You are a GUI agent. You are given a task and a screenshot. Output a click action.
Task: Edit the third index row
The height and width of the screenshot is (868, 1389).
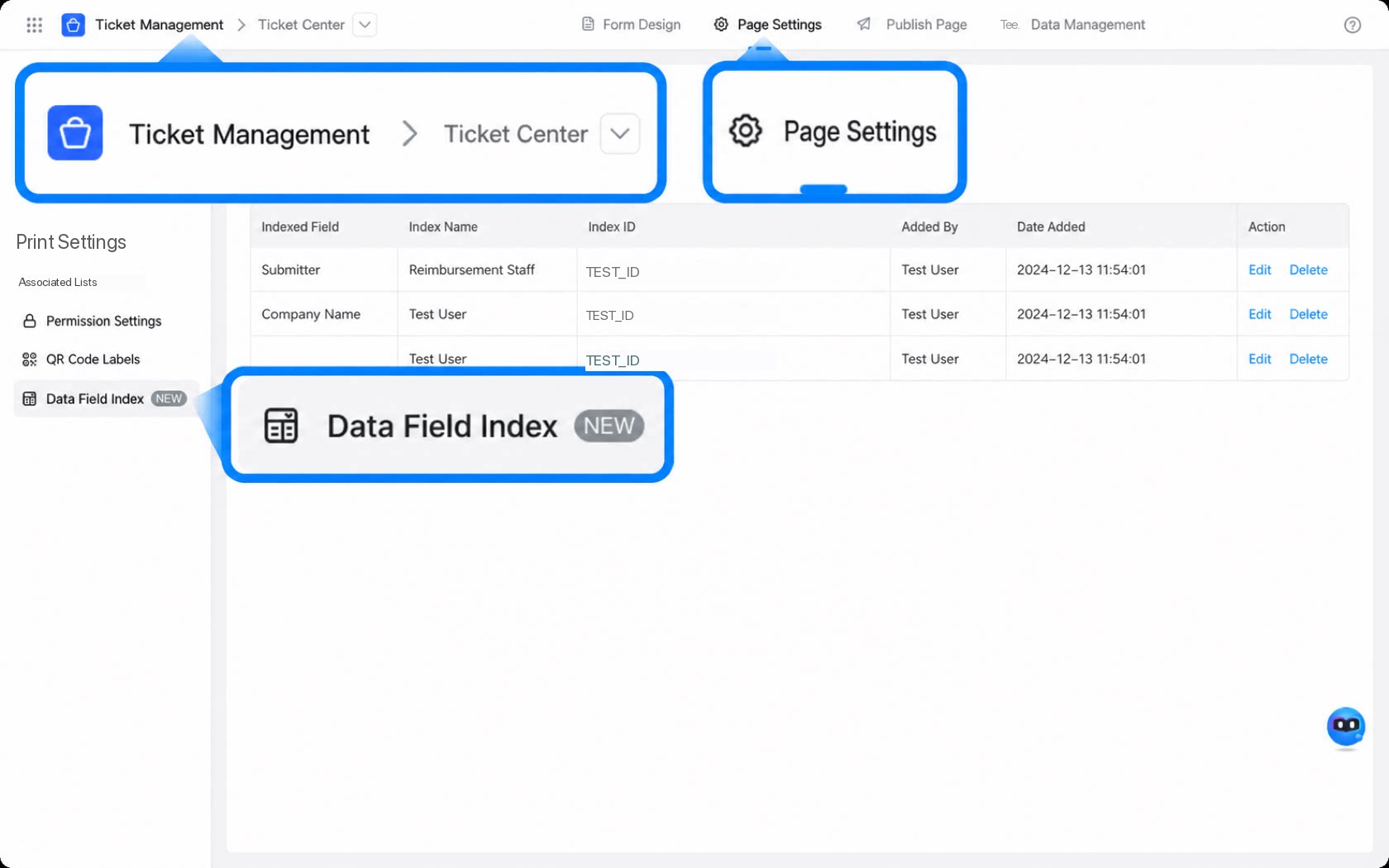(x=1259, y=359)
